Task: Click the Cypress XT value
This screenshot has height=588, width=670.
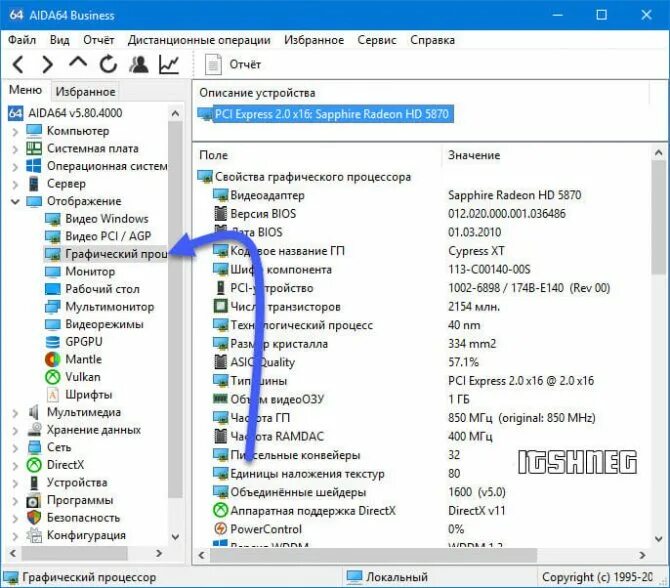Action: click(x=476, y=251)
